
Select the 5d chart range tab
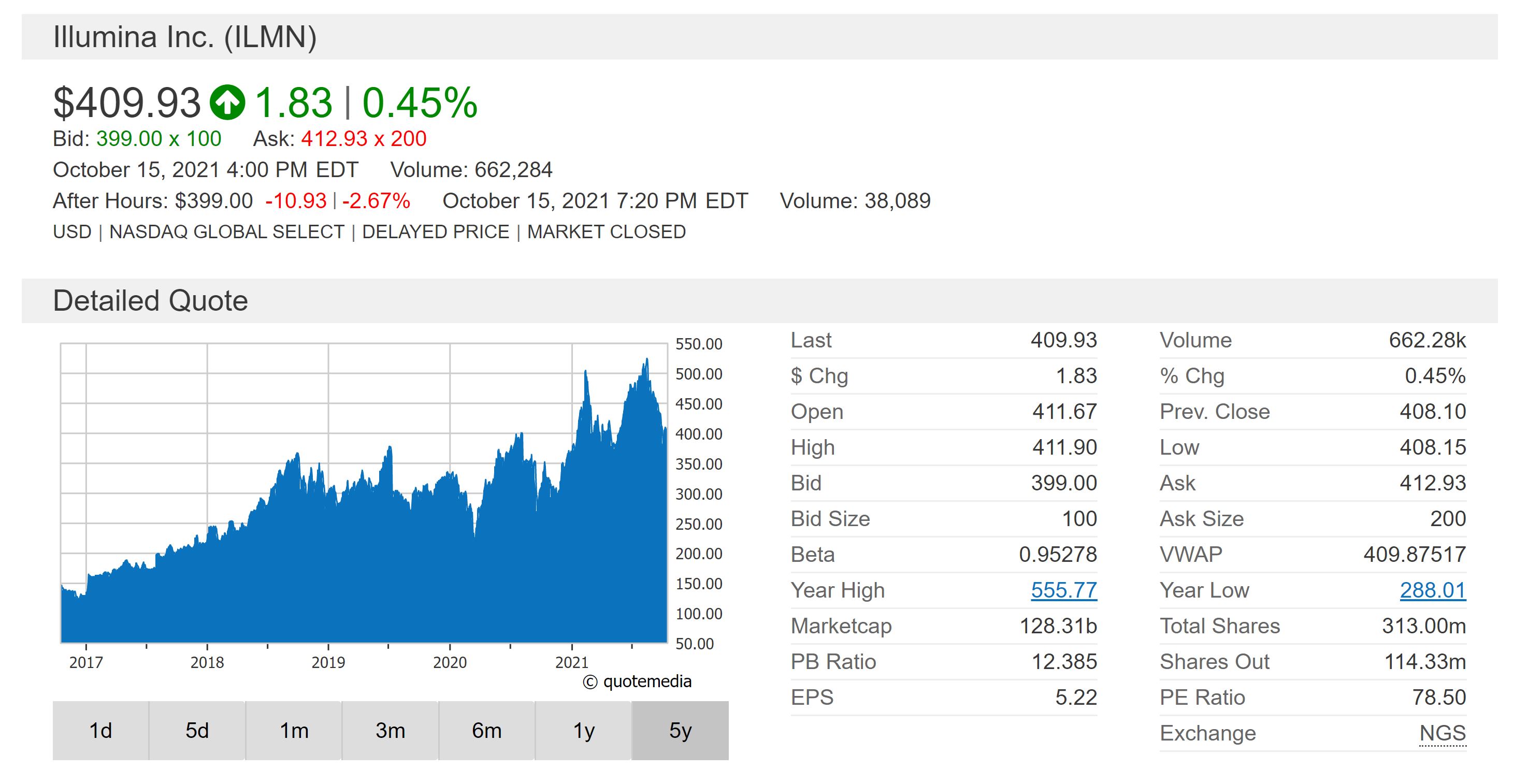click(x=197, y=731)
